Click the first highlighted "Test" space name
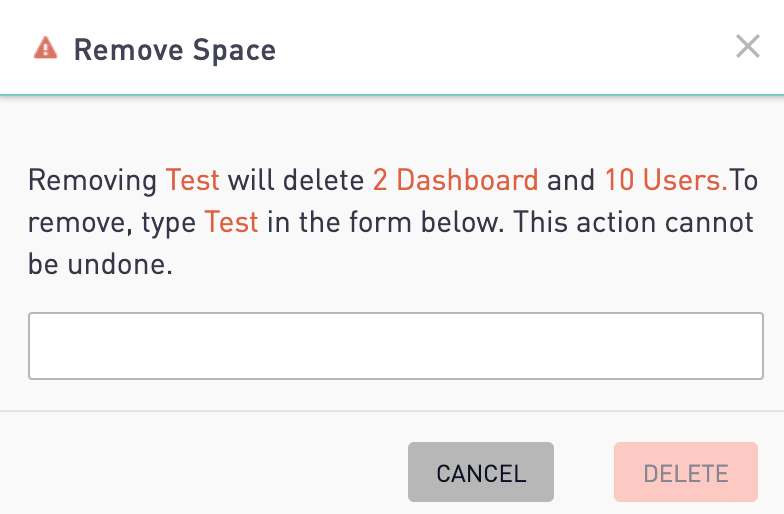The height and width of the screenshot is (514, 784). (x=193, y=181)
